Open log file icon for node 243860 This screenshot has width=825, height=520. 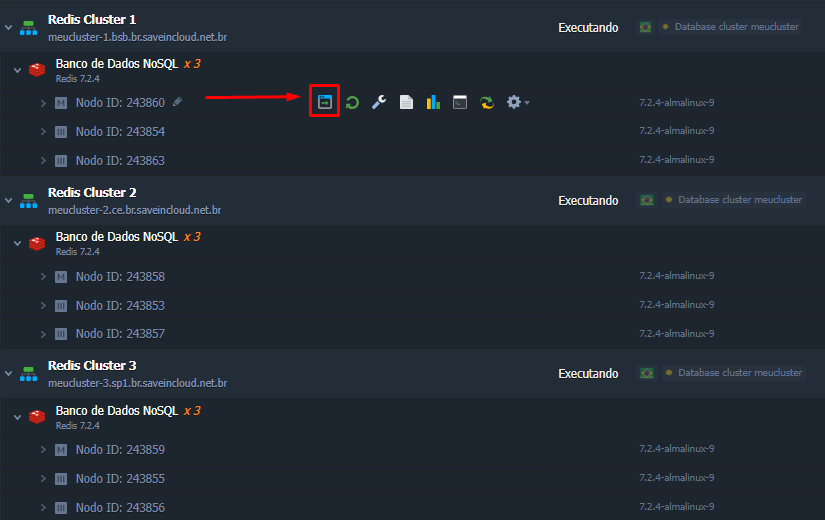coord(406,102)
